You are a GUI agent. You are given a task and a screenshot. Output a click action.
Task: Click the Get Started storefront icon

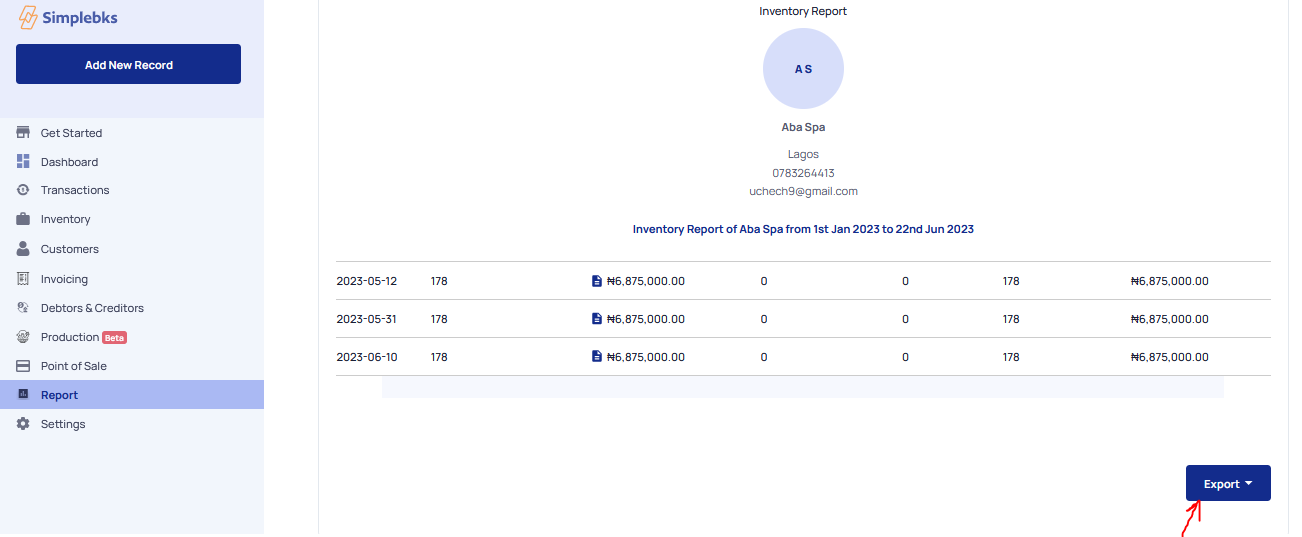pos(23,133)
